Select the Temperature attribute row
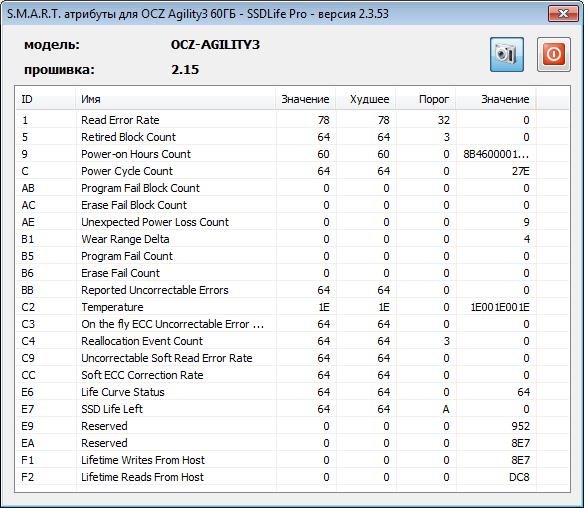The image size is (584, 508). (x=276, y=307)
